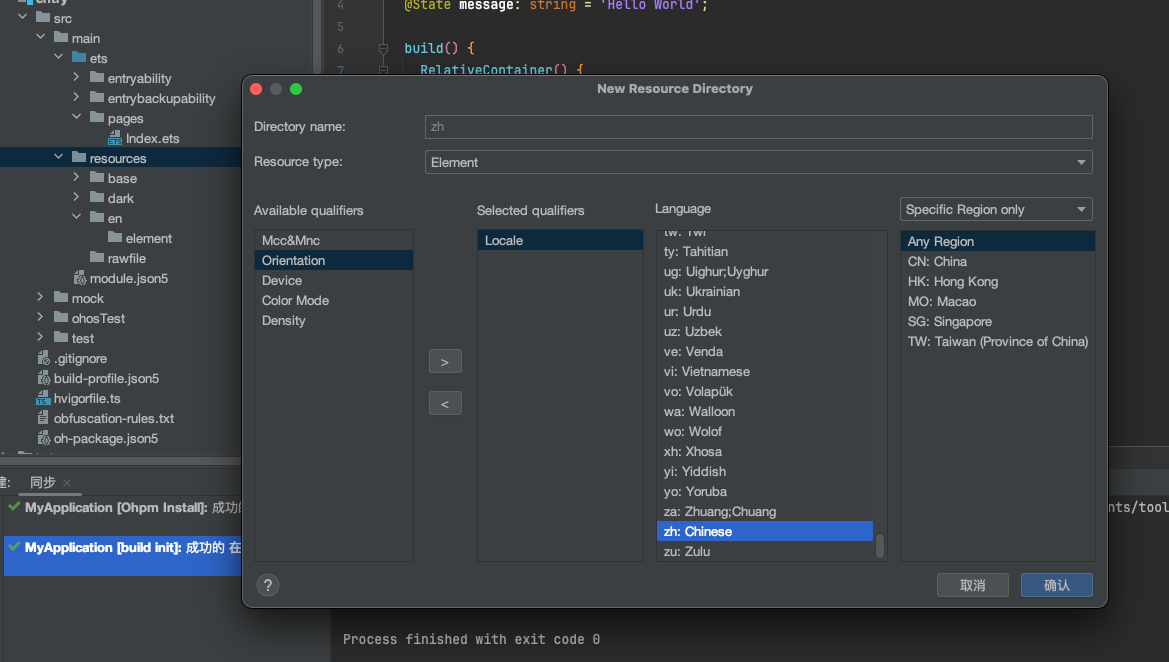
Task: Click the Directory name input field
Action: [758, 127]
